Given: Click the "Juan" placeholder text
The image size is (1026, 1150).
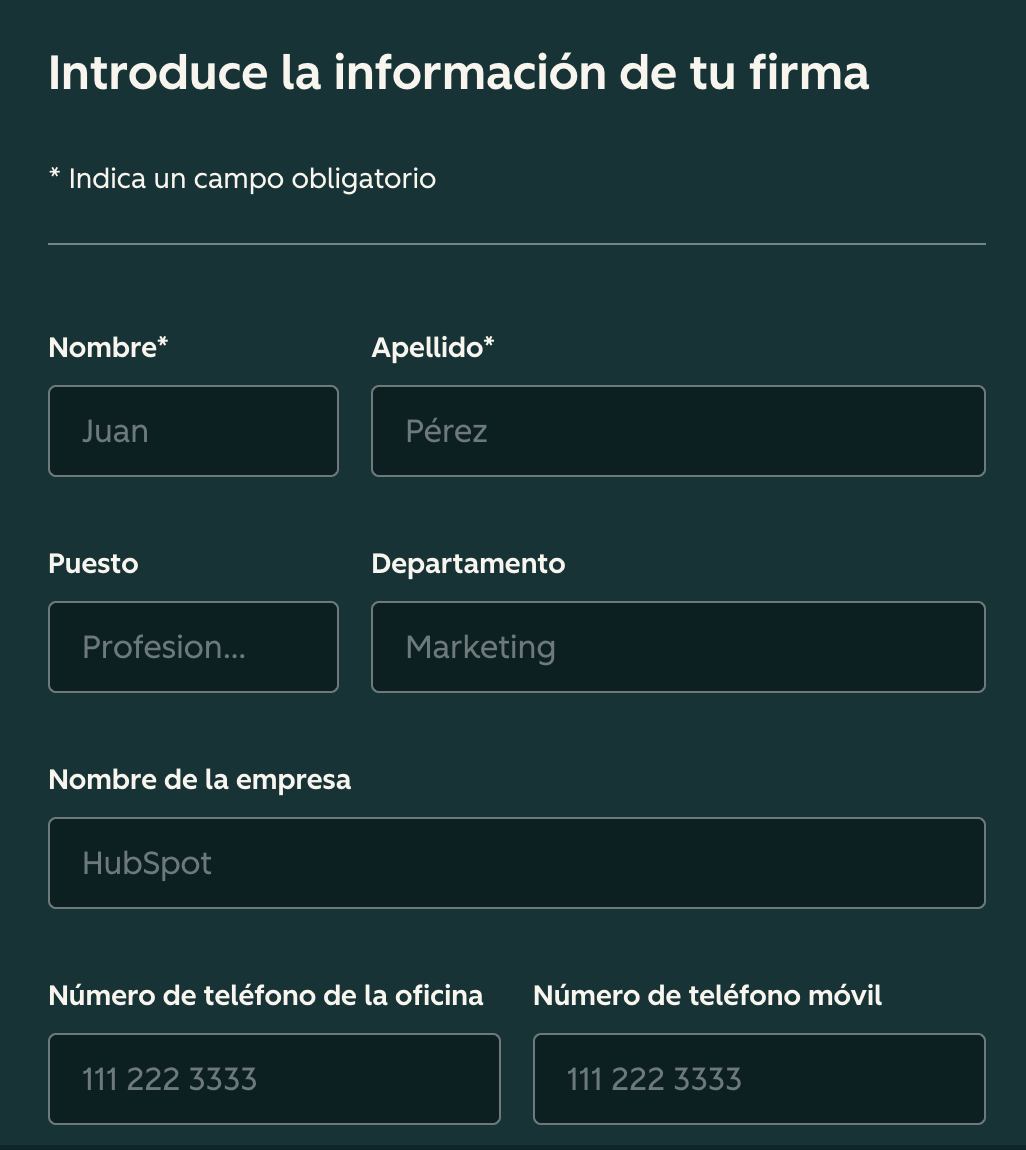Looking at the screenshot, I should click(115, 431).
